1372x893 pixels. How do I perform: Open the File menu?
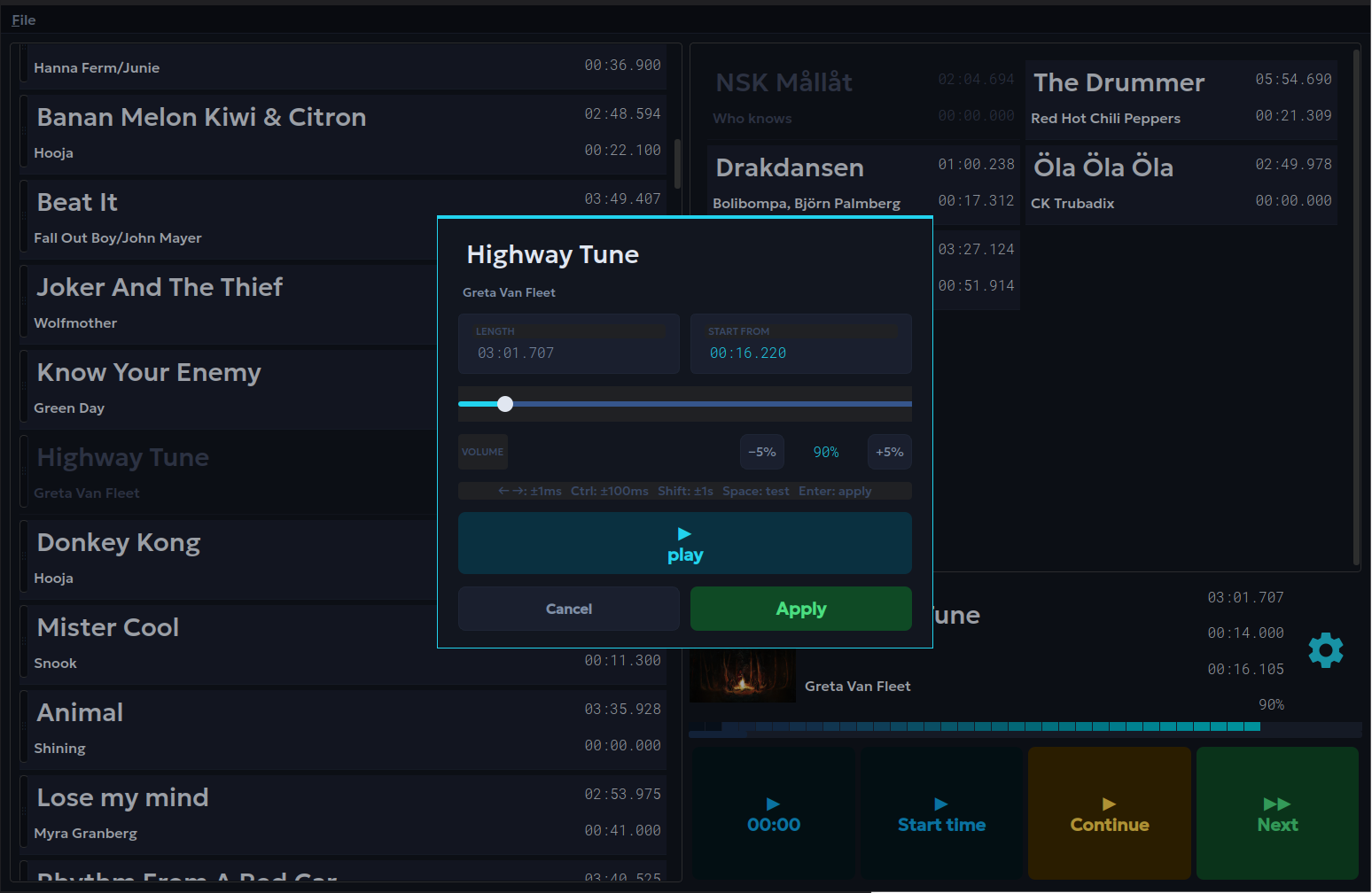[x=24, y=19]
